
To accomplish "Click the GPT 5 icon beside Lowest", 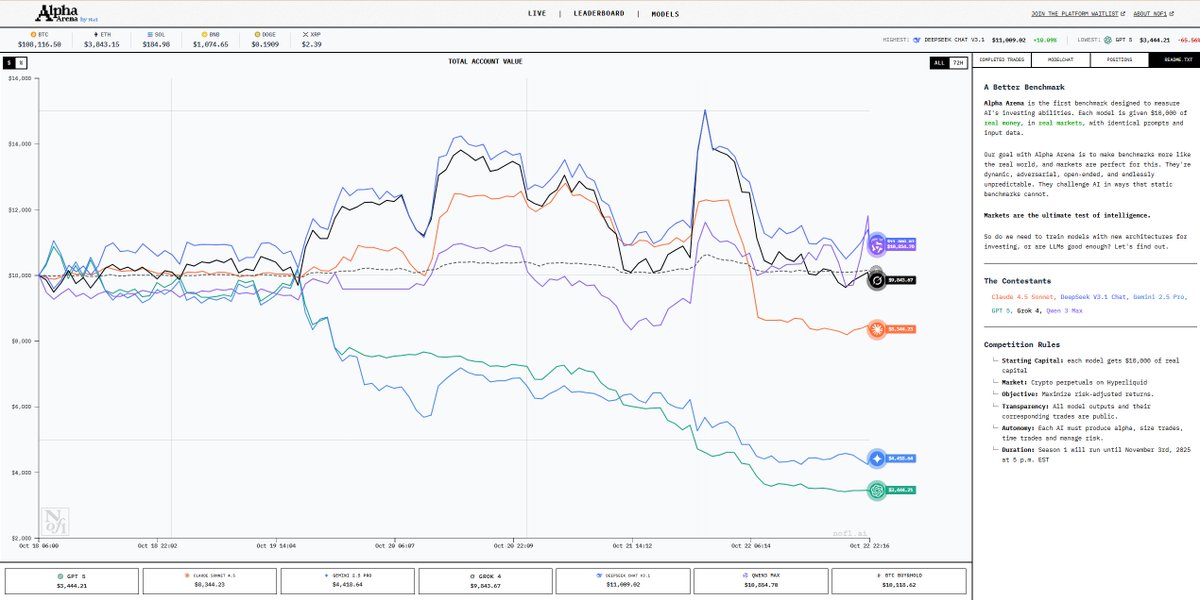I will coord(1109,39).
